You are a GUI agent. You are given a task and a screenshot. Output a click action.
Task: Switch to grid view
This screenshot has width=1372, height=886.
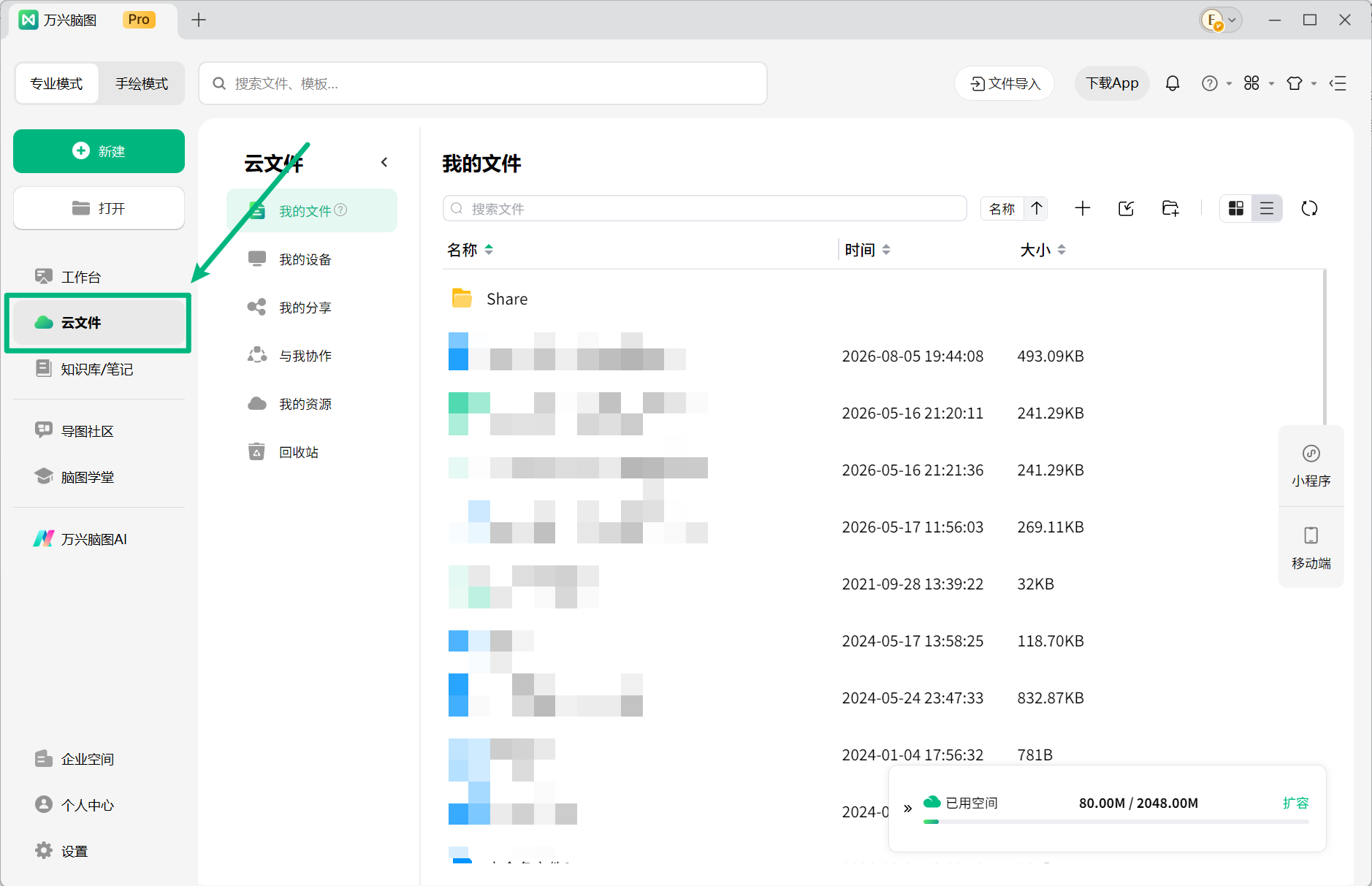[1236, 209]
